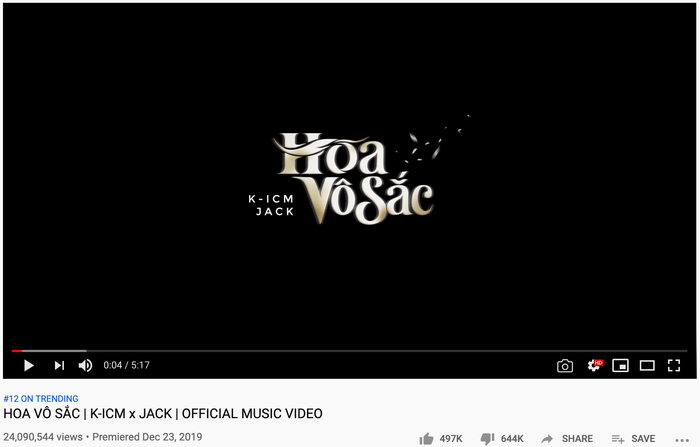Skip to the next video
The height and width of the screenshot is (447, 700).
click(59, 366)
